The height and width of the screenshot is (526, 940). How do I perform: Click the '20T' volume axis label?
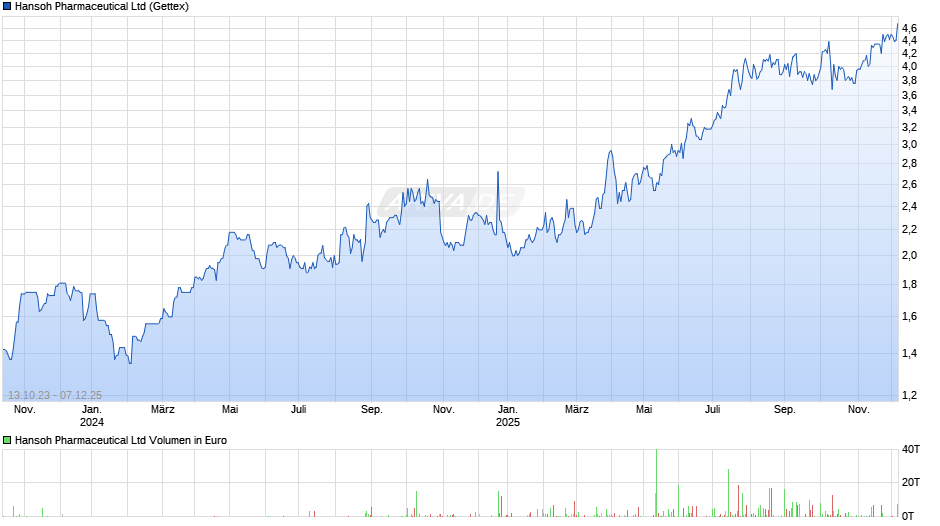click(911, 482)
